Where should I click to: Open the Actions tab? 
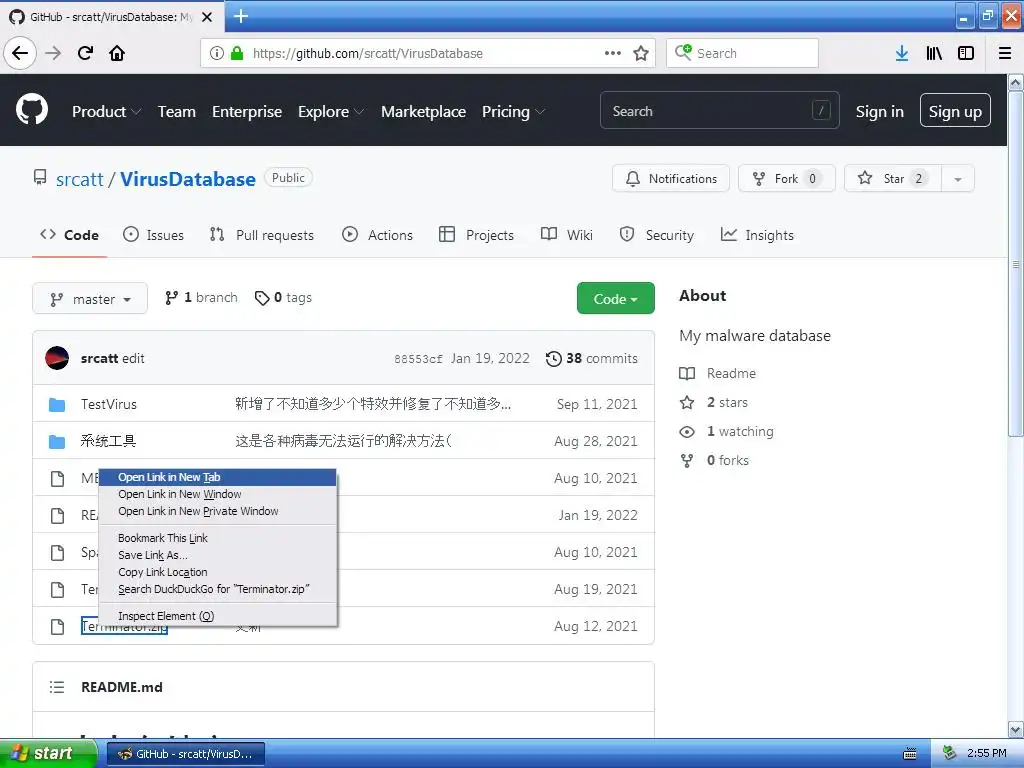[x=377, y=234]
